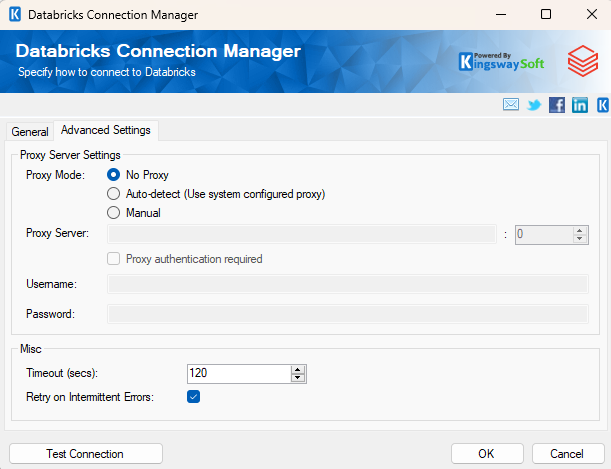Click the 'Proxy Server:' label
The height and width of the screenshot is (469, 611).
coord(57,233)
